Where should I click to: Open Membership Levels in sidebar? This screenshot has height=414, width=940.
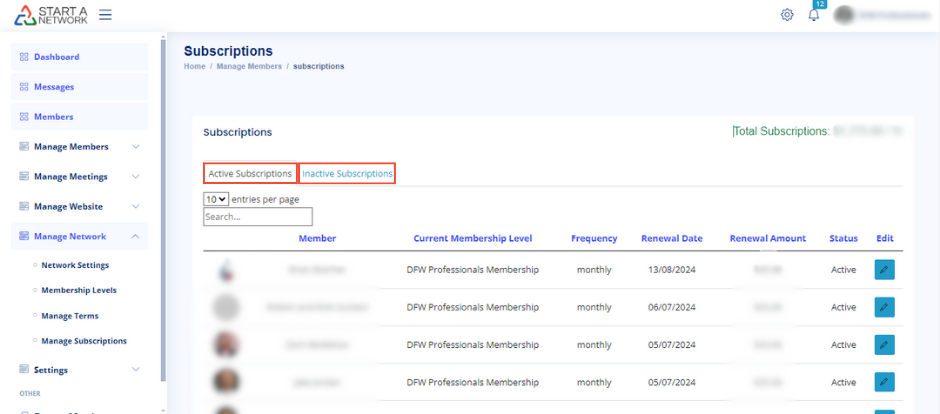click(x=78, y=290)
